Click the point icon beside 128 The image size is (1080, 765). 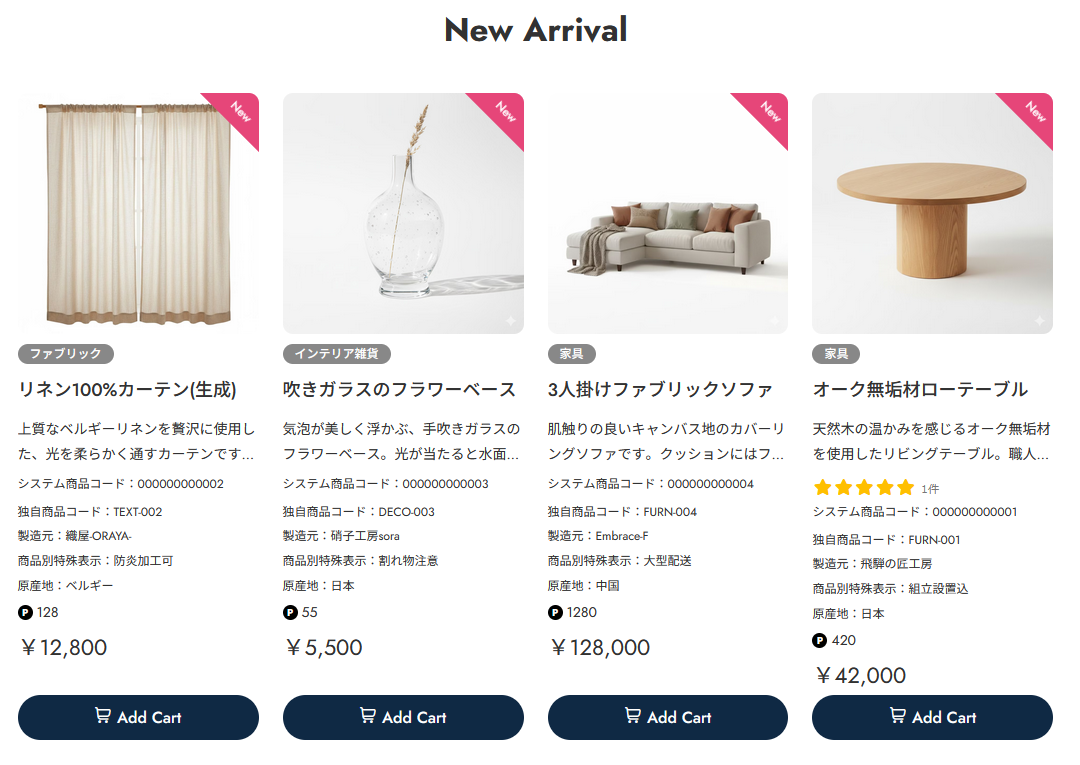[25, 612]
